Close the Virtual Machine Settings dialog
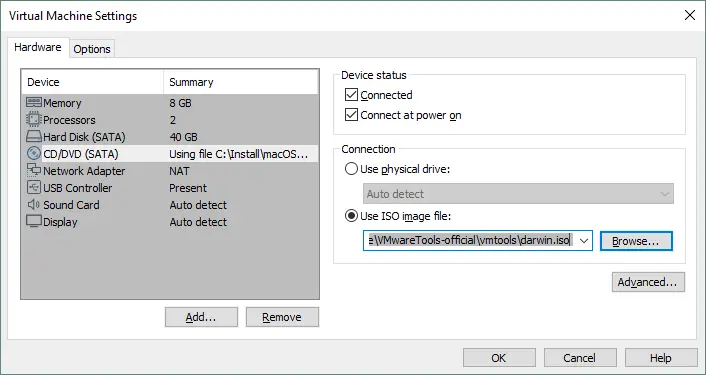This screenshot has height=375, width=706. point(689,16)
